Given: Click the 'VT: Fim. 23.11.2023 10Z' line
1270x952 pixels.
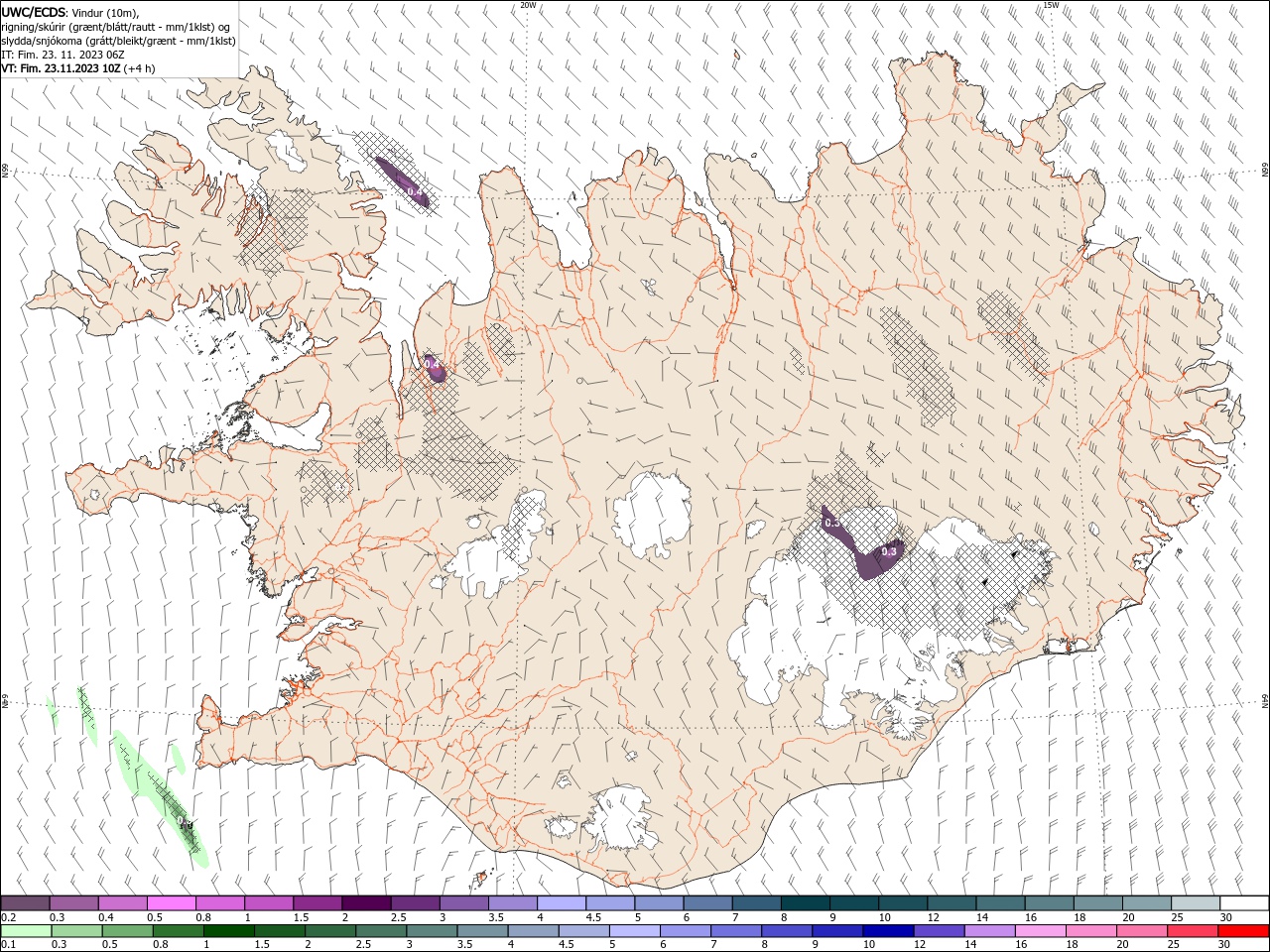Looking at the screenshot, I should (78, 68).
